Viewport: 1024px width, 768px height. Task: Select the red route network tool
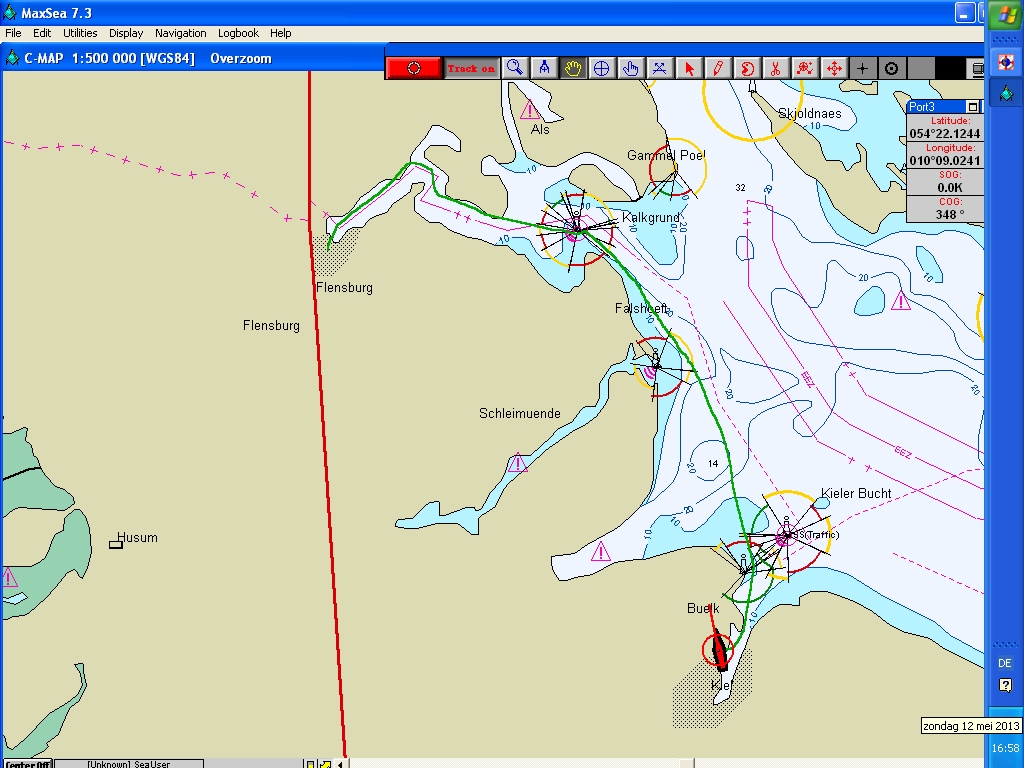coord(805,69)
